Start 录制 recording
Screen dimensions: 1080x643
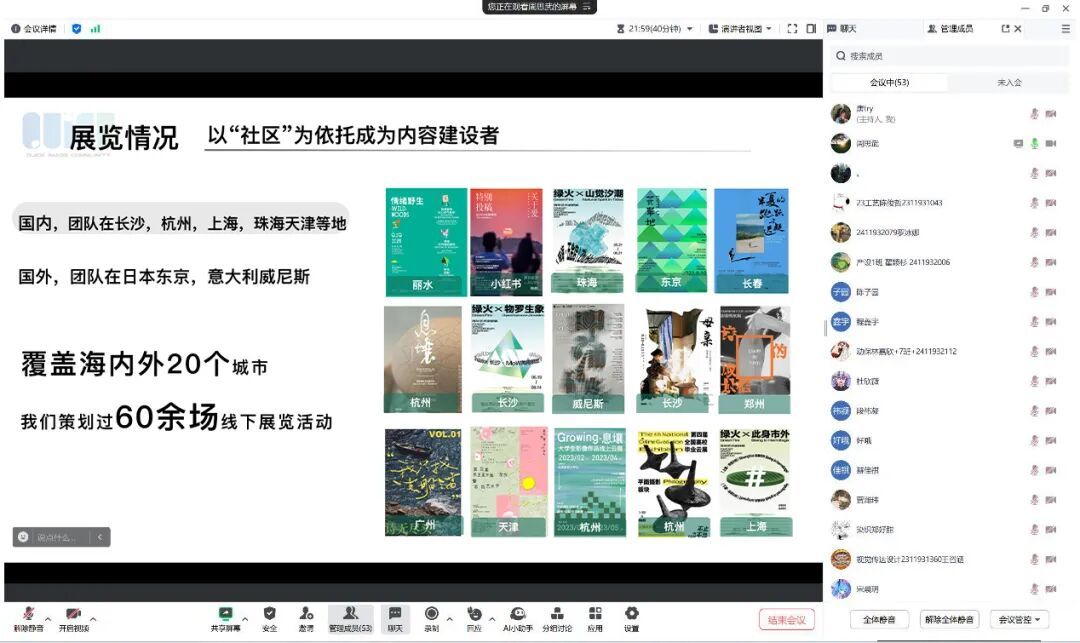pos(431,614)
